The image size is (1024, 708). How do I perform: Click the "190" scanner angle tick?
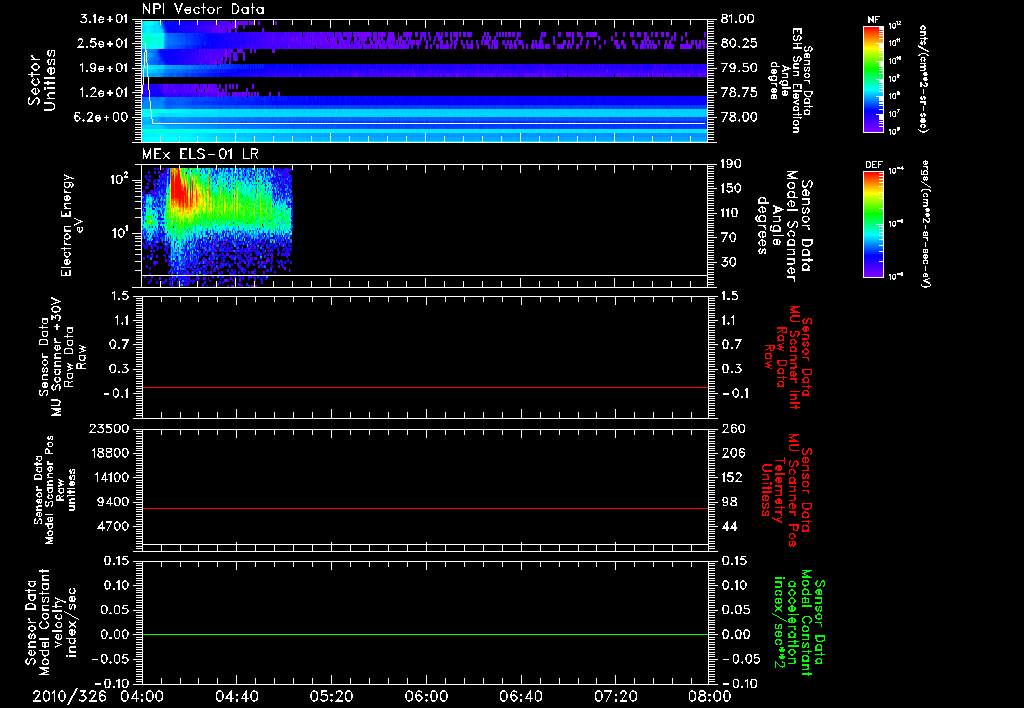coord(731,164)
